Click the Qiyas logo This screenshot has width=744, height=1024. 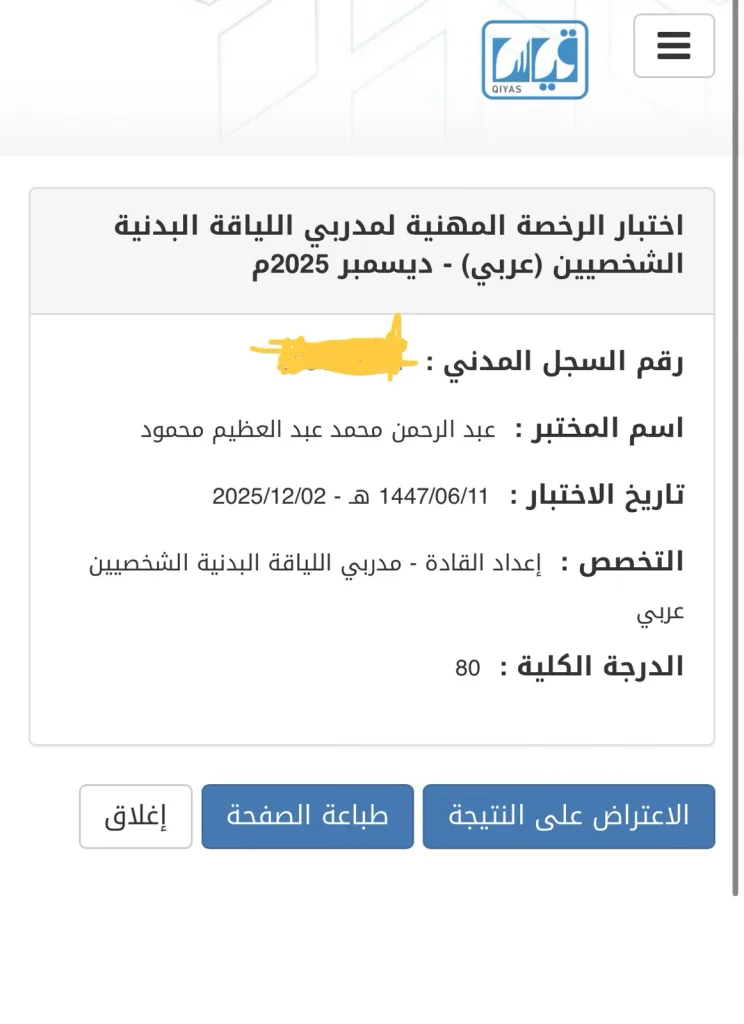pos(535,60)
